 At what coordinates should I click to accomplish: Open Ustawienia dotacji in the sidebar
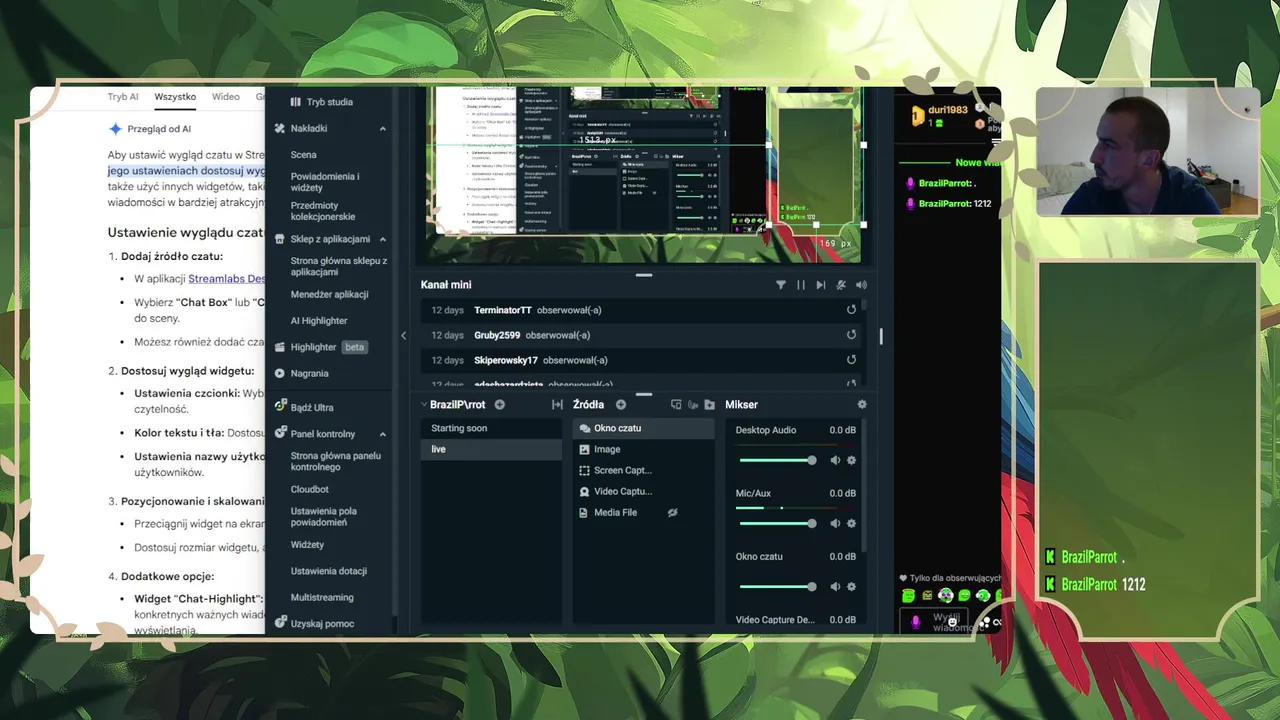click(x=329, y=571)
